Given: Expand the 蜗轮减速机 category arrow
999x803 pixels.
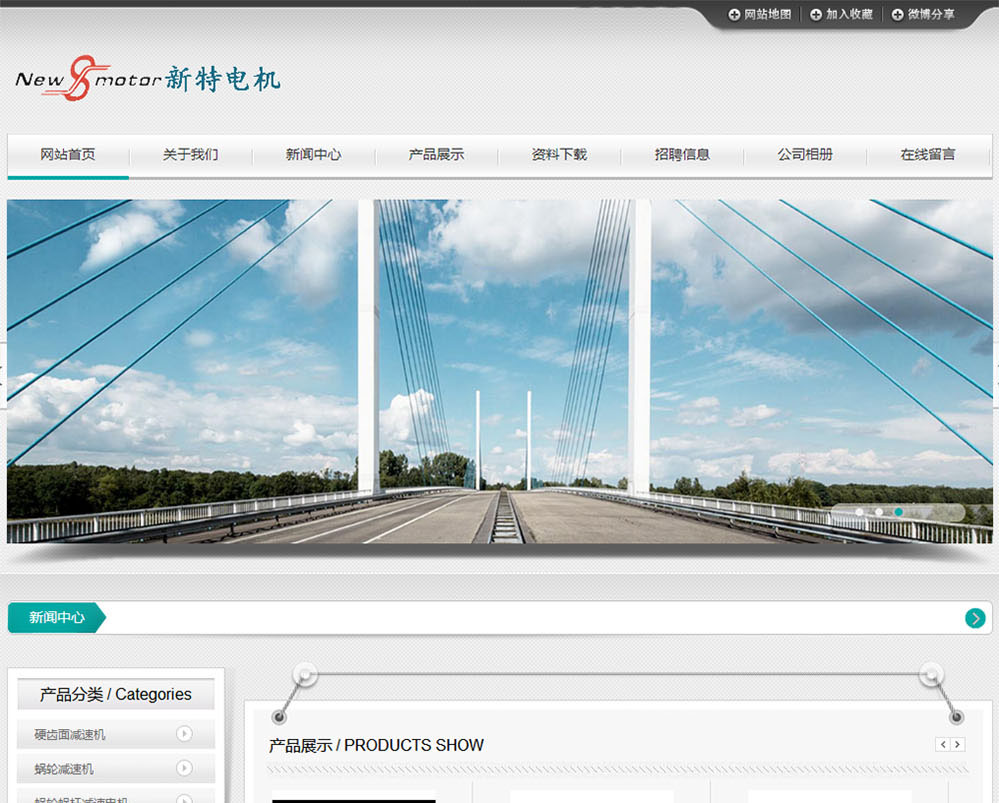Looking at the screenshot, I should pyautogui.click(x=184, y=768).
